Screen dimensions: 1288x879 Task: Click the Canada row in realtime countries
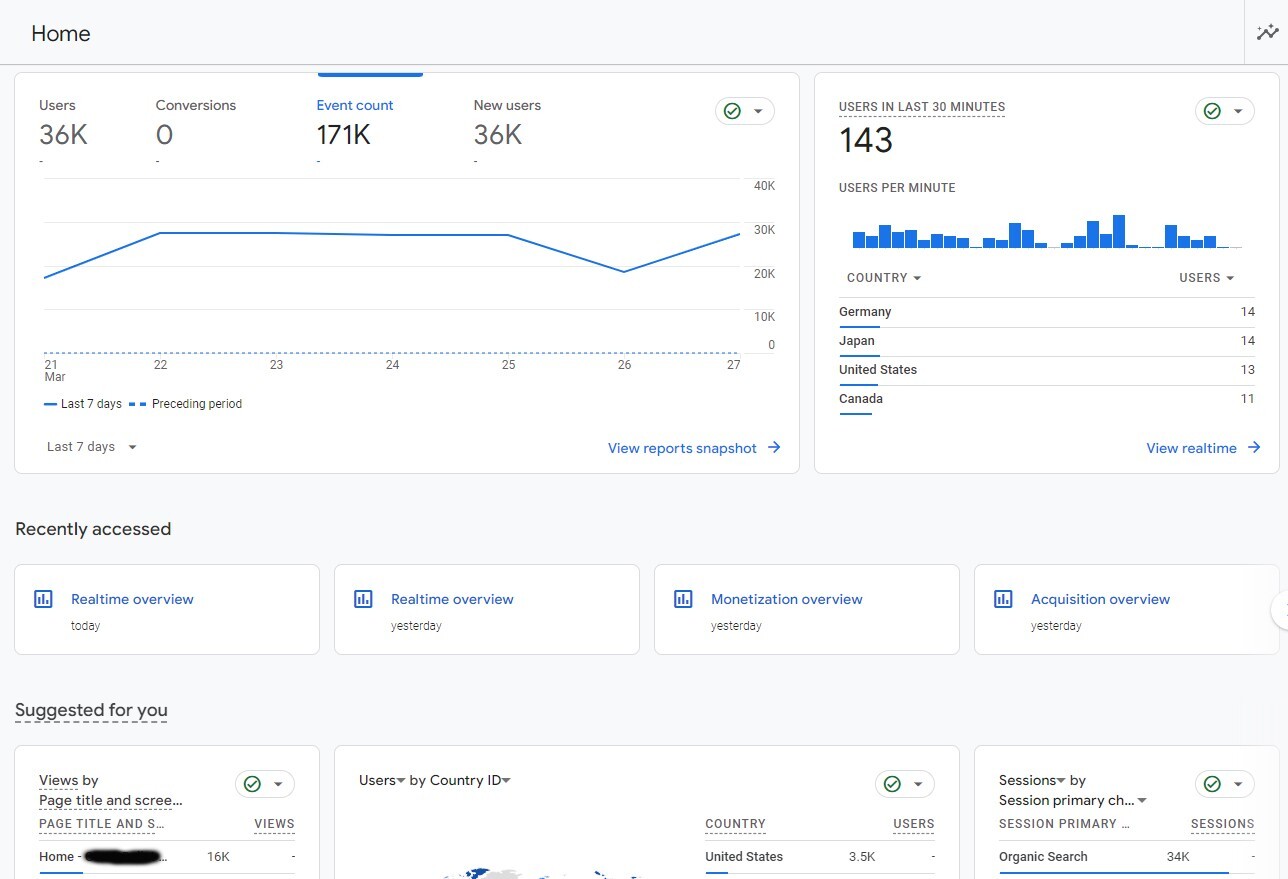pos(1047,399)
